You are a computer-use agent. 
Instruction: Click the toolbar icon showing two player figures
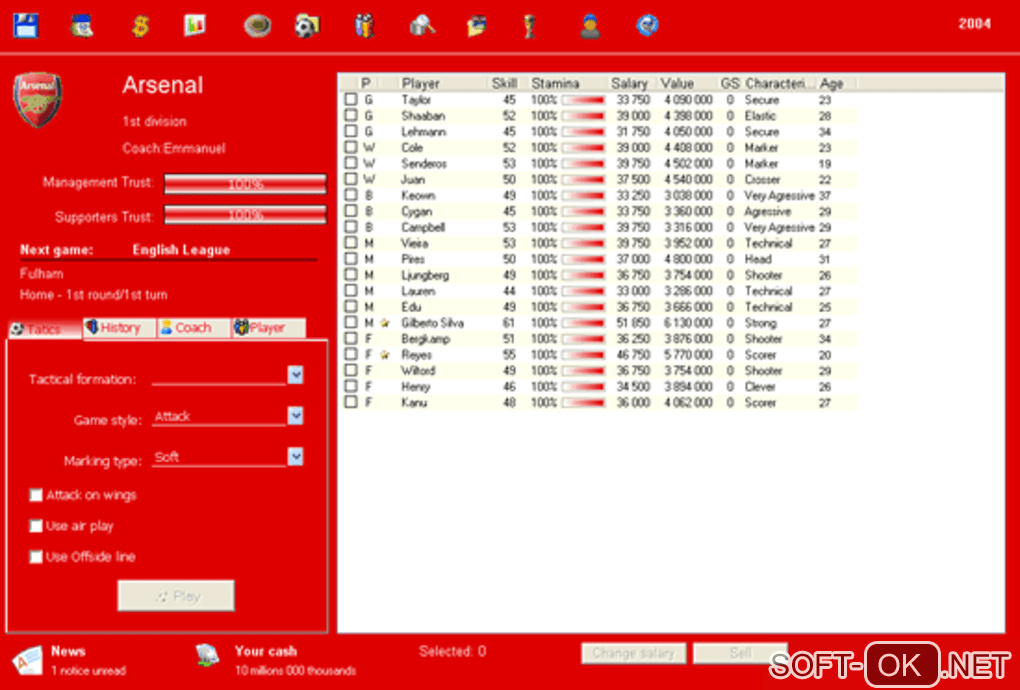[x=365, y=26]
